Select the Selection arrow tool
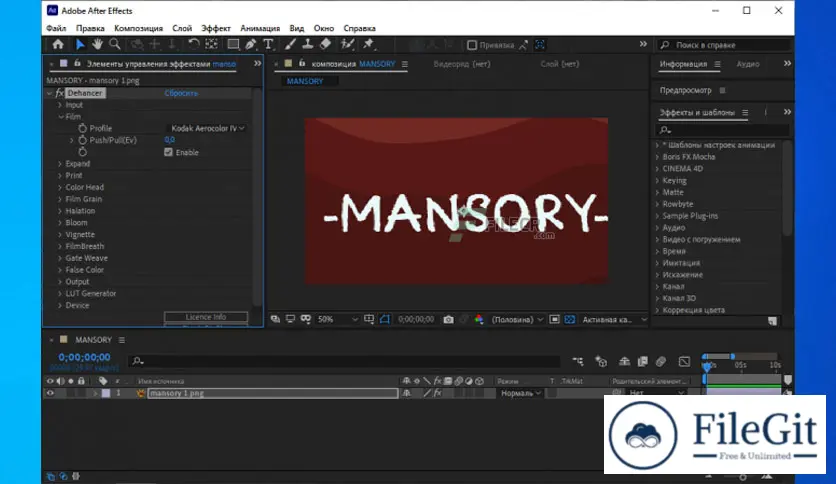This screenshot has height=484, width=836. [x=80, y=45]
